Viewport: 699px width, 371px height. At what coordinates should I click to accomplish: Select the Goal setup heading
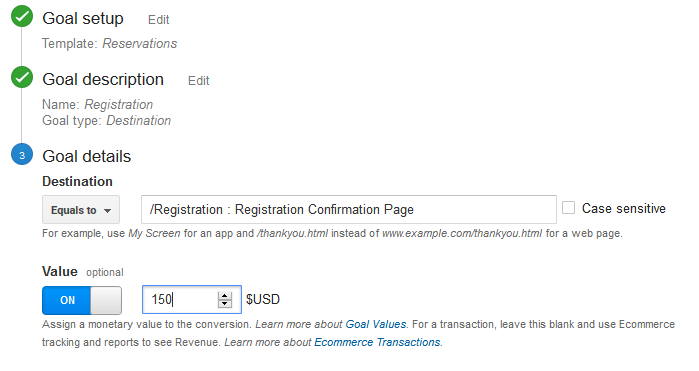point(83,18)
